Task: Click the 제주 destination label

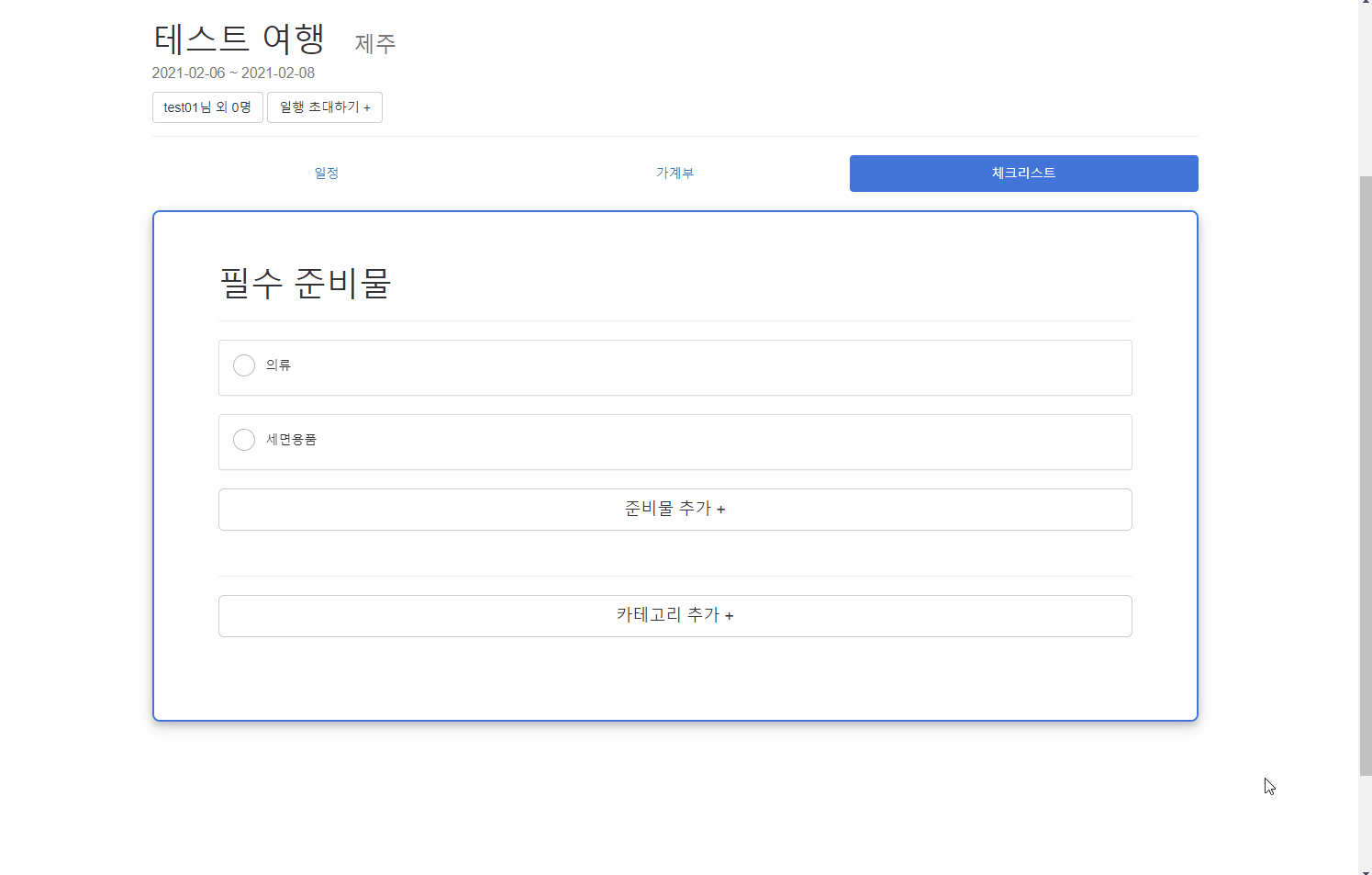Action: click(x=375, y=44)
